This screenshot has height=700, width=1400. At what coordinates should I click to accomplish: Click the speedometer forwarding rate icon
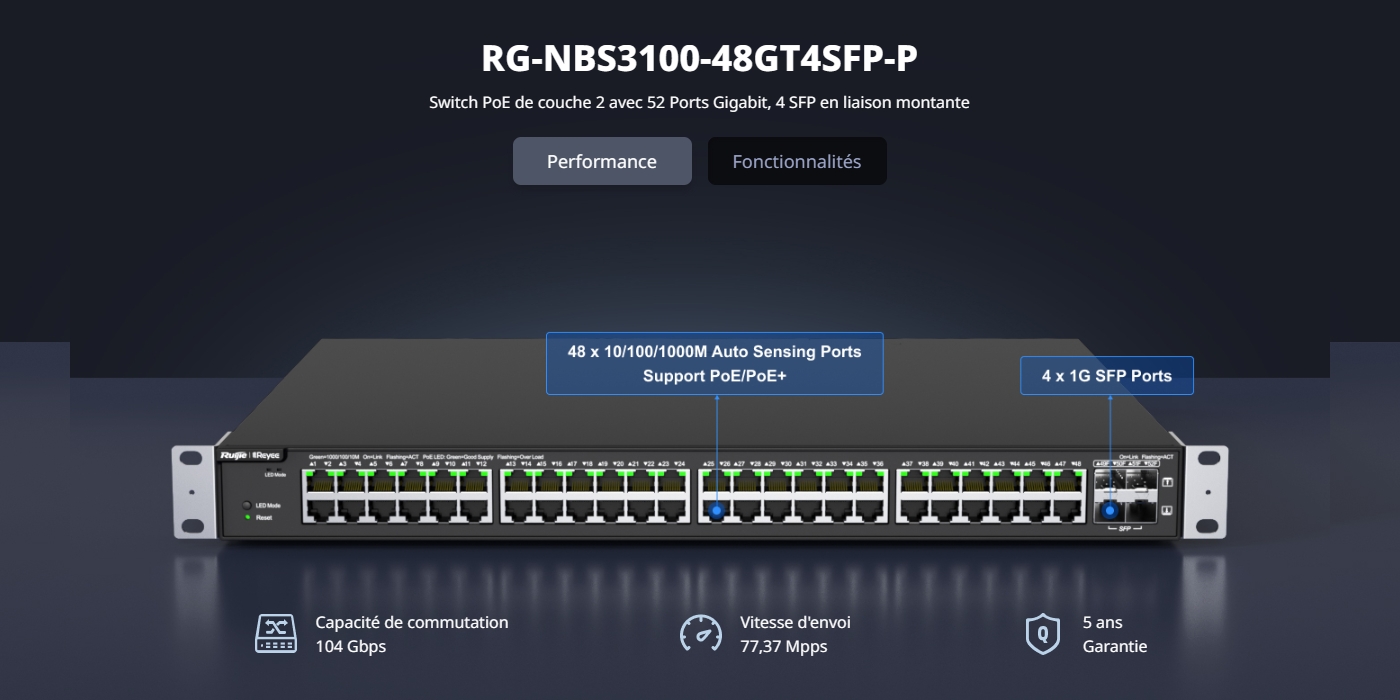700,634
